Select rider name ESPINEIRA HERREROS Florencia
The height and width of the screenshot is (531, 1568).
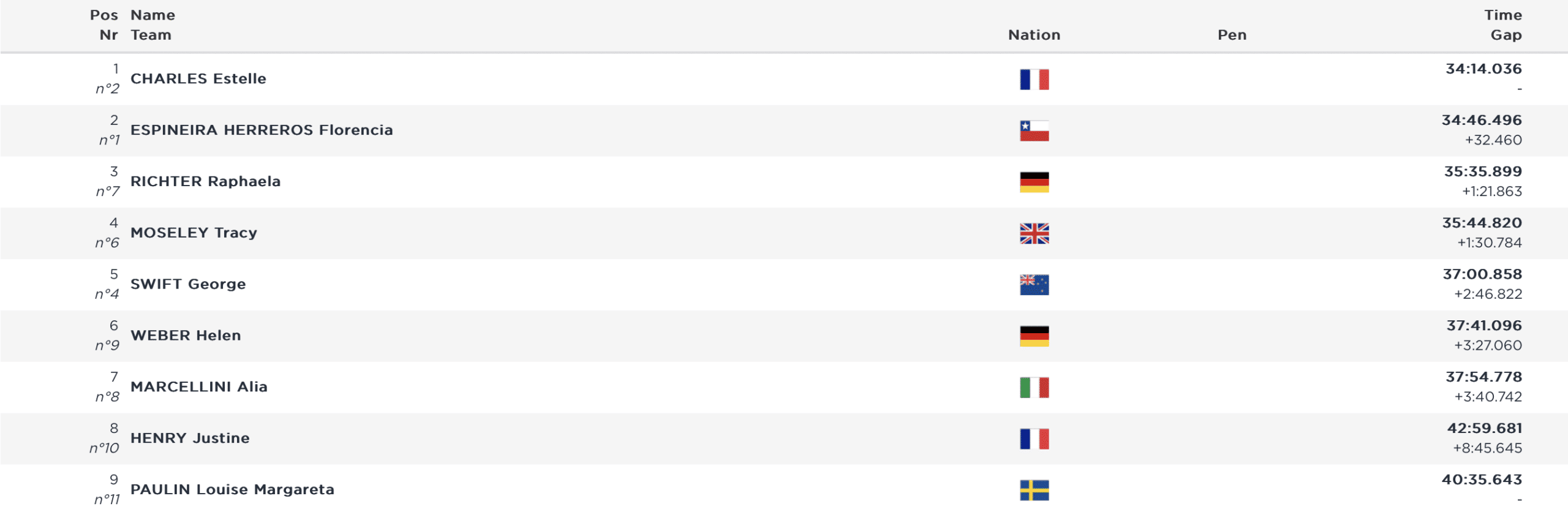[x=262, y=130]
